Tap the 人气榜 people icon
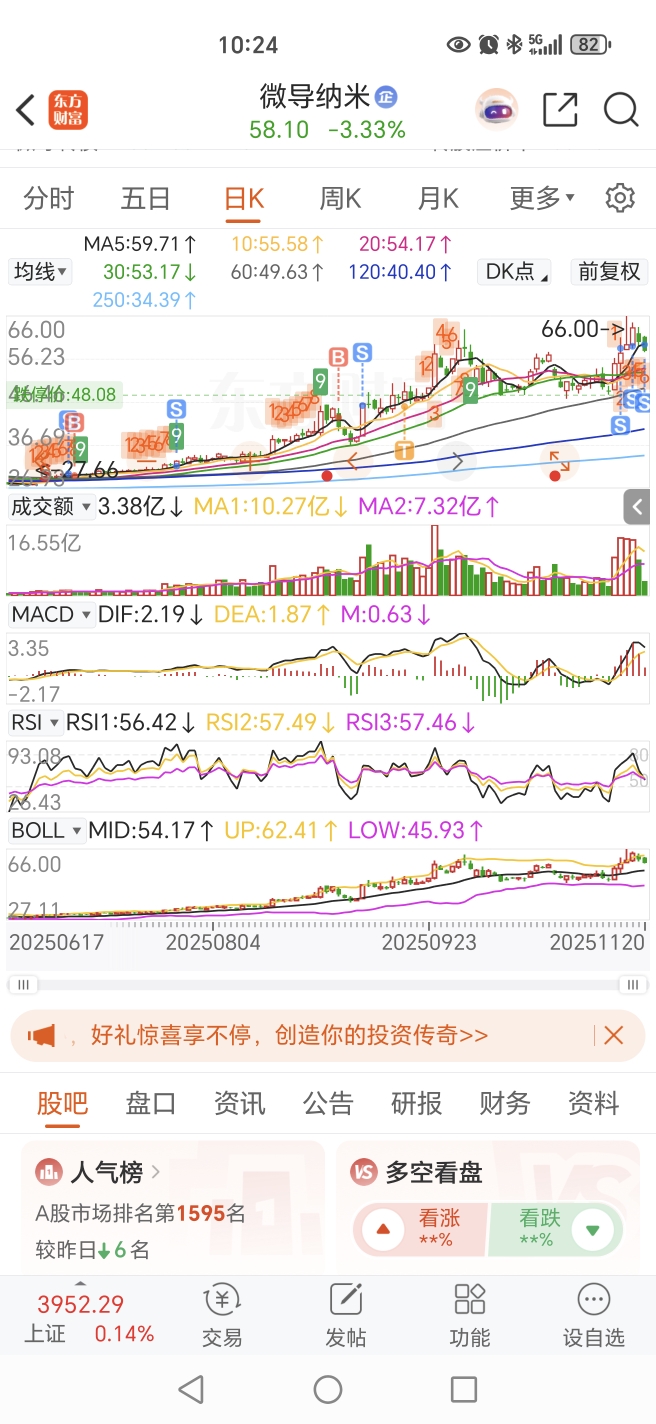Viewport: 656px width, 1424px height. (49, 1171)
